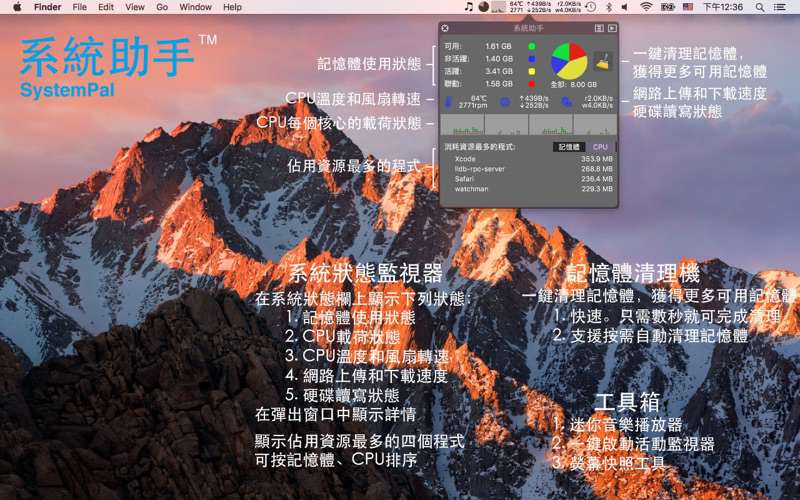Click the music note menu bar icon
Viewport: 800px width, 500px height.
[468, 7]
